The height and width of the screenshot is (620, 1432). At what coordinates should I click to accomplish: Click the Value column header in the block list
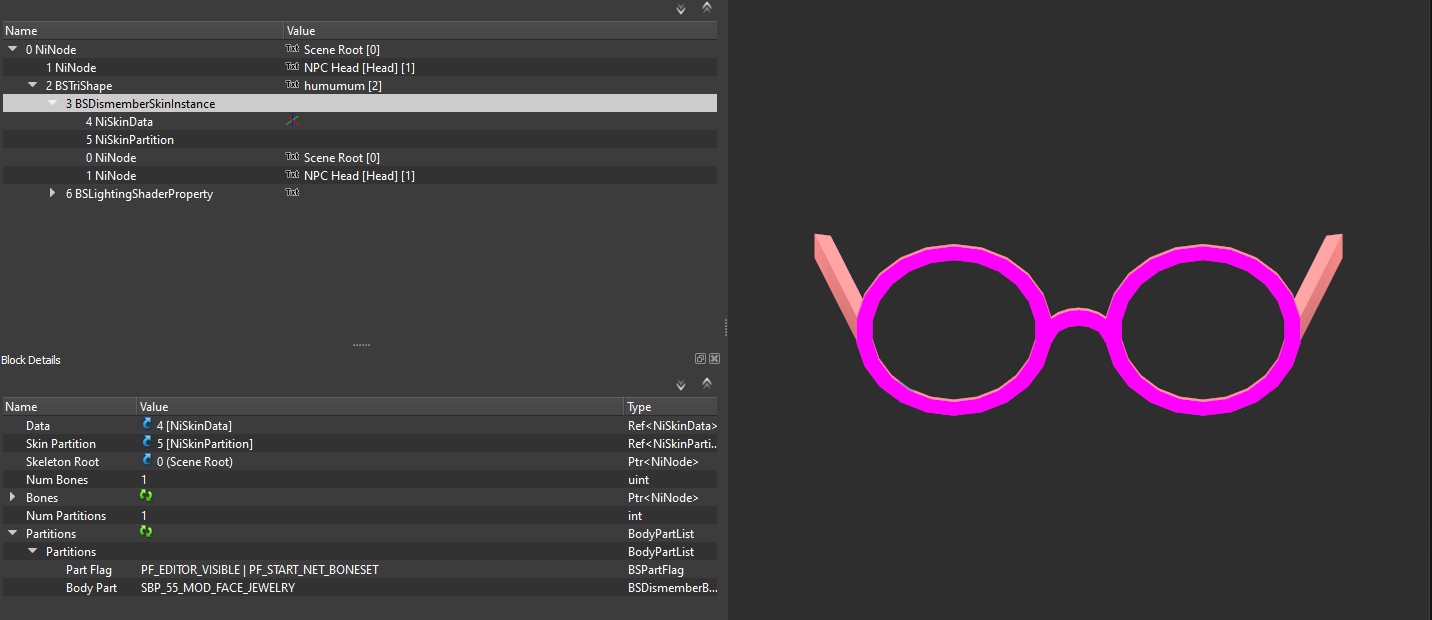click(500, 31)
